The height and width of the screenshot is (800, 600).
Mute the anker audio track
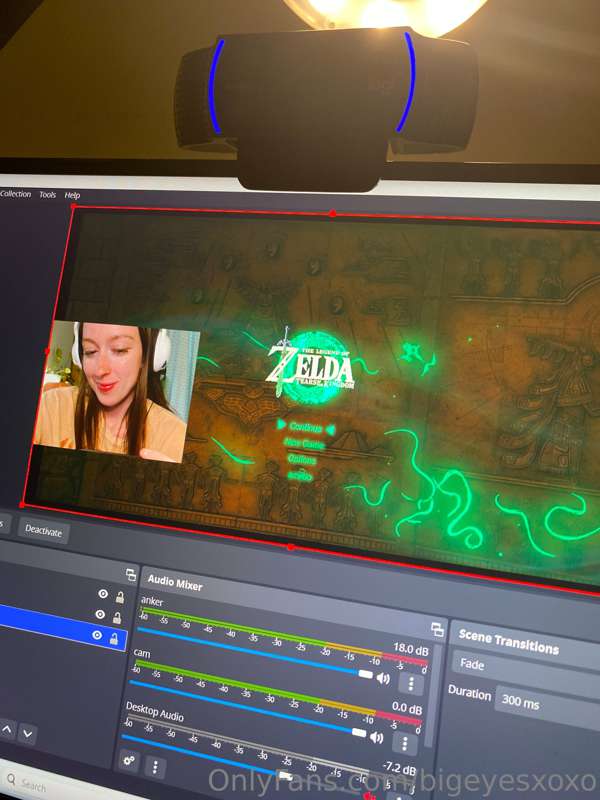click(383, 678)
